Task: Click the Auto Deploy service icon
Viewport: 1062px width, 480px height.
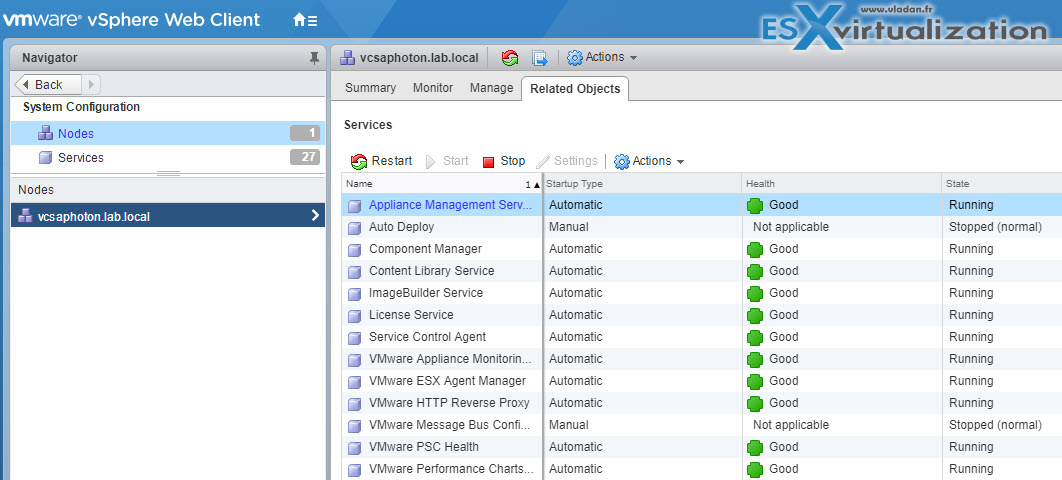Action: tap(354, 228)
